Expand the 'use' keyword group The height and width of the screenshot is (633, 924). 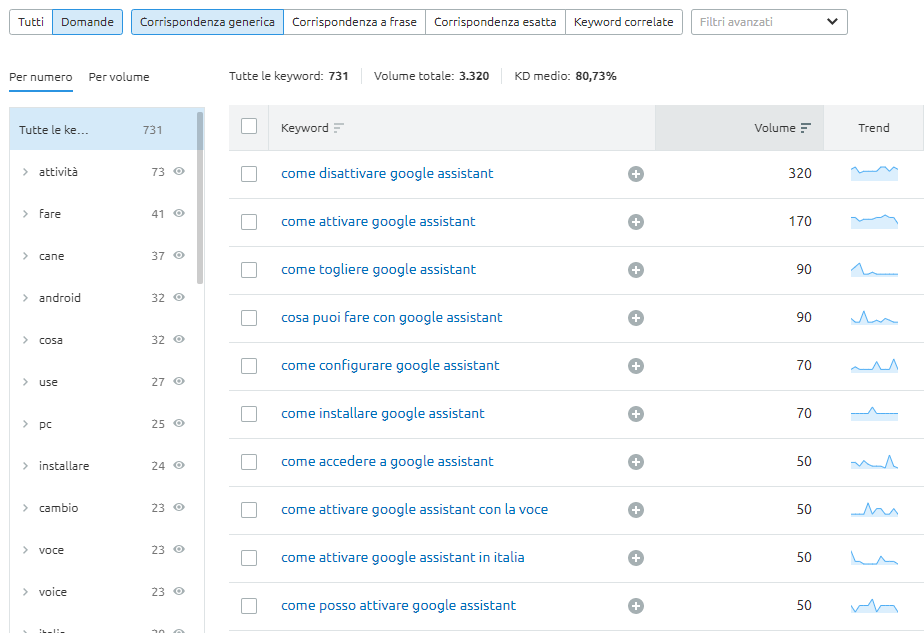click(25, 382)
